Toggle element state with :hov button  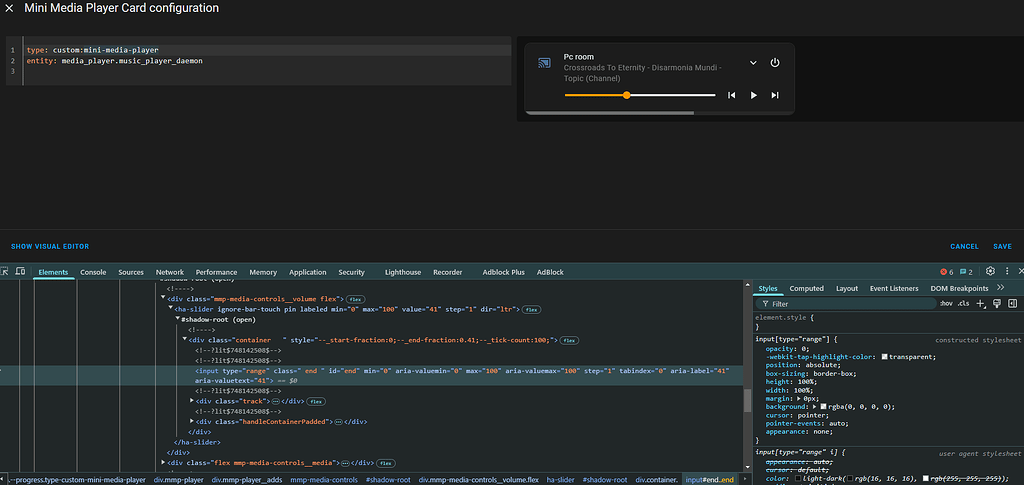pyautogui.click(x=945, y=303)
